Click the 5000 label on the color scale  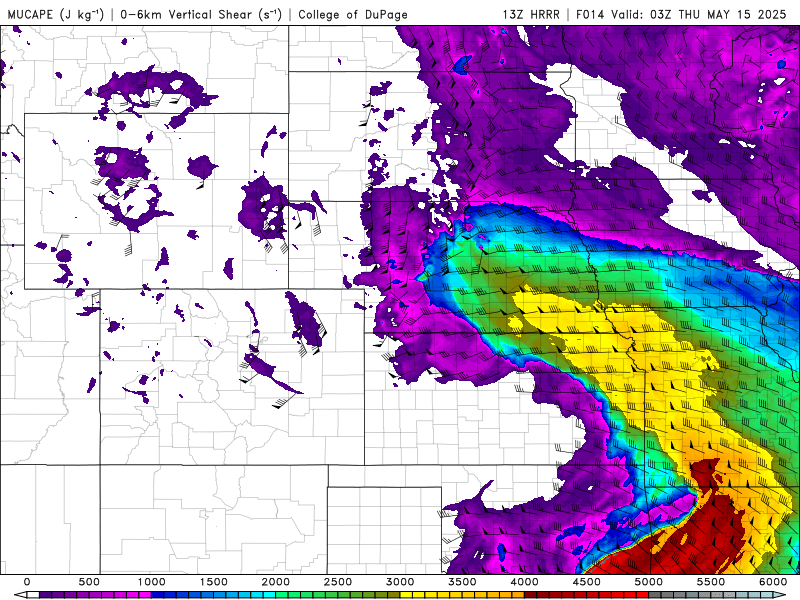(x=649, y=582)
